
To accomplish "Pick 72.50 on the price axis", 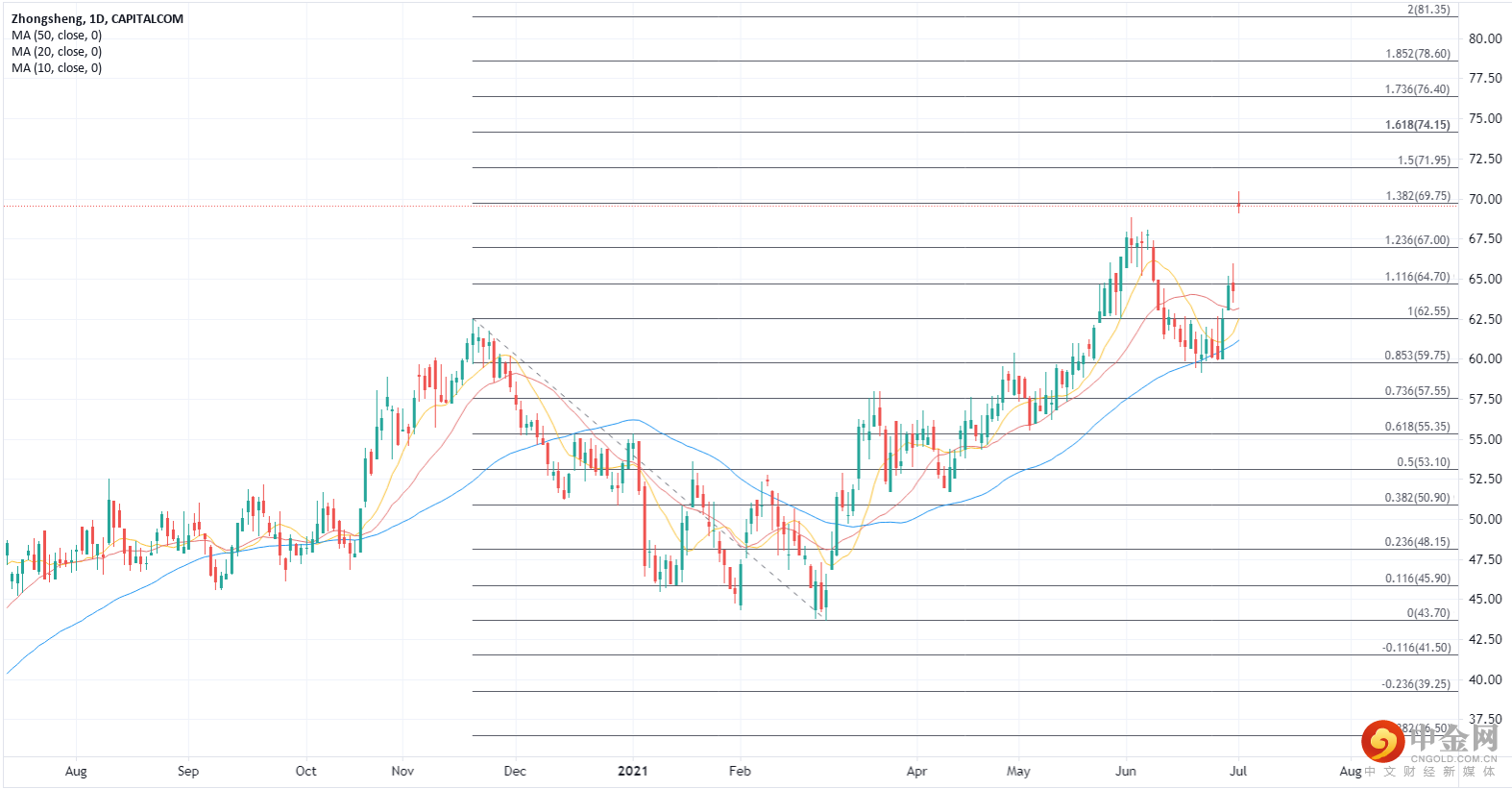I will click(1485, 159).
